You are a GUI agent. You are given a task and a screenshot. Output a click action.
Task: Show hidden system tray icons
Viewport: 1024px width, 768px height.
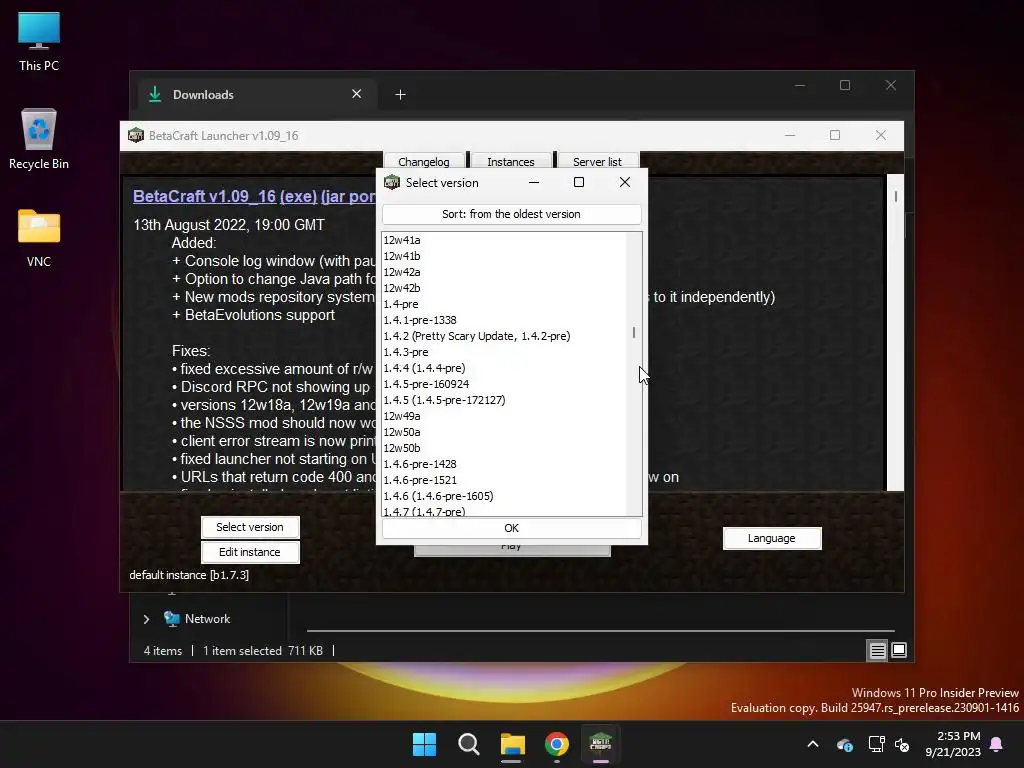tap(813, 744)
